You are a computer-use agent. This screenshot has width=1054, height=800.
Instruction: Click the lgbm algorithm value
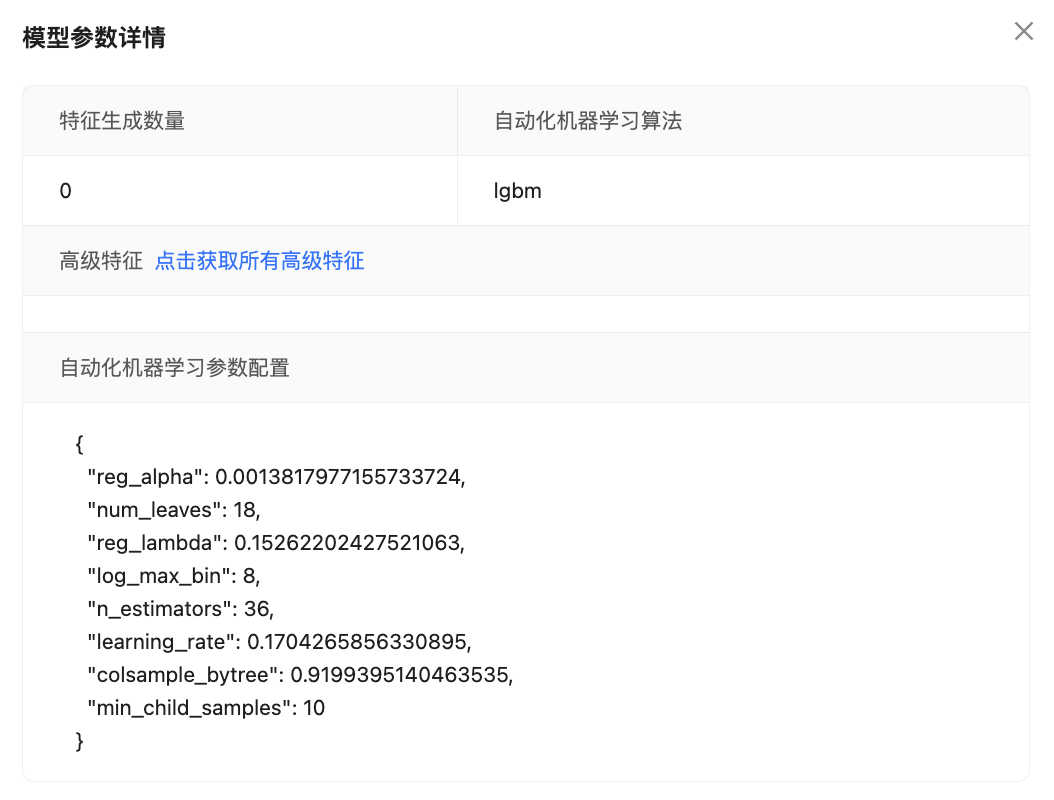pyautogui.click(x=517, y=191)
